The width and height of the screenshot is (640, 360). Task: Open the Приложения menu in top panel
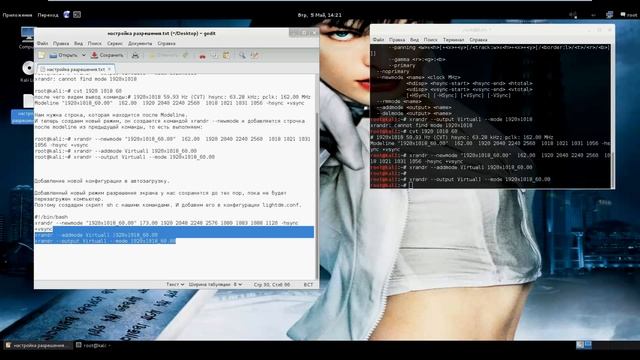(x=17, y=15)
